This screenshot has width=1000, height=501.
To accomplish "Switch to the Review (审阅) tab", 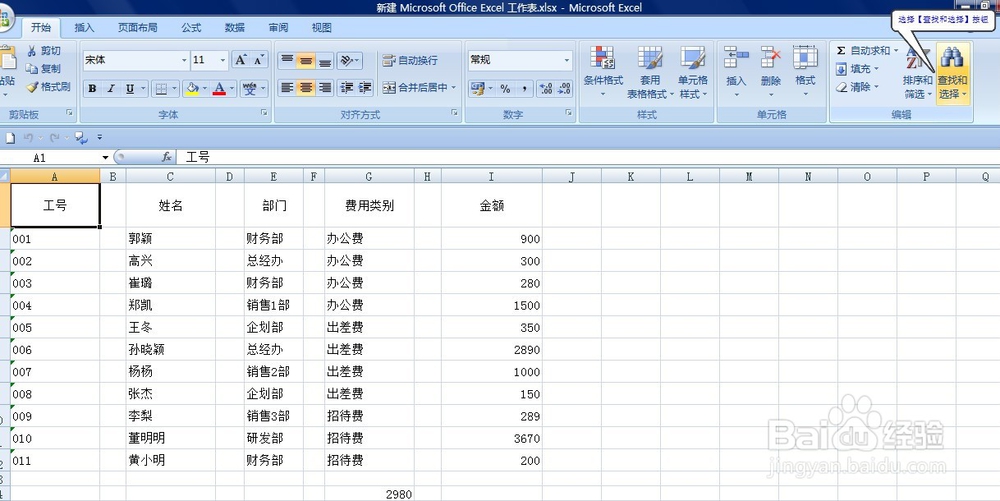I will coord(278,27).
